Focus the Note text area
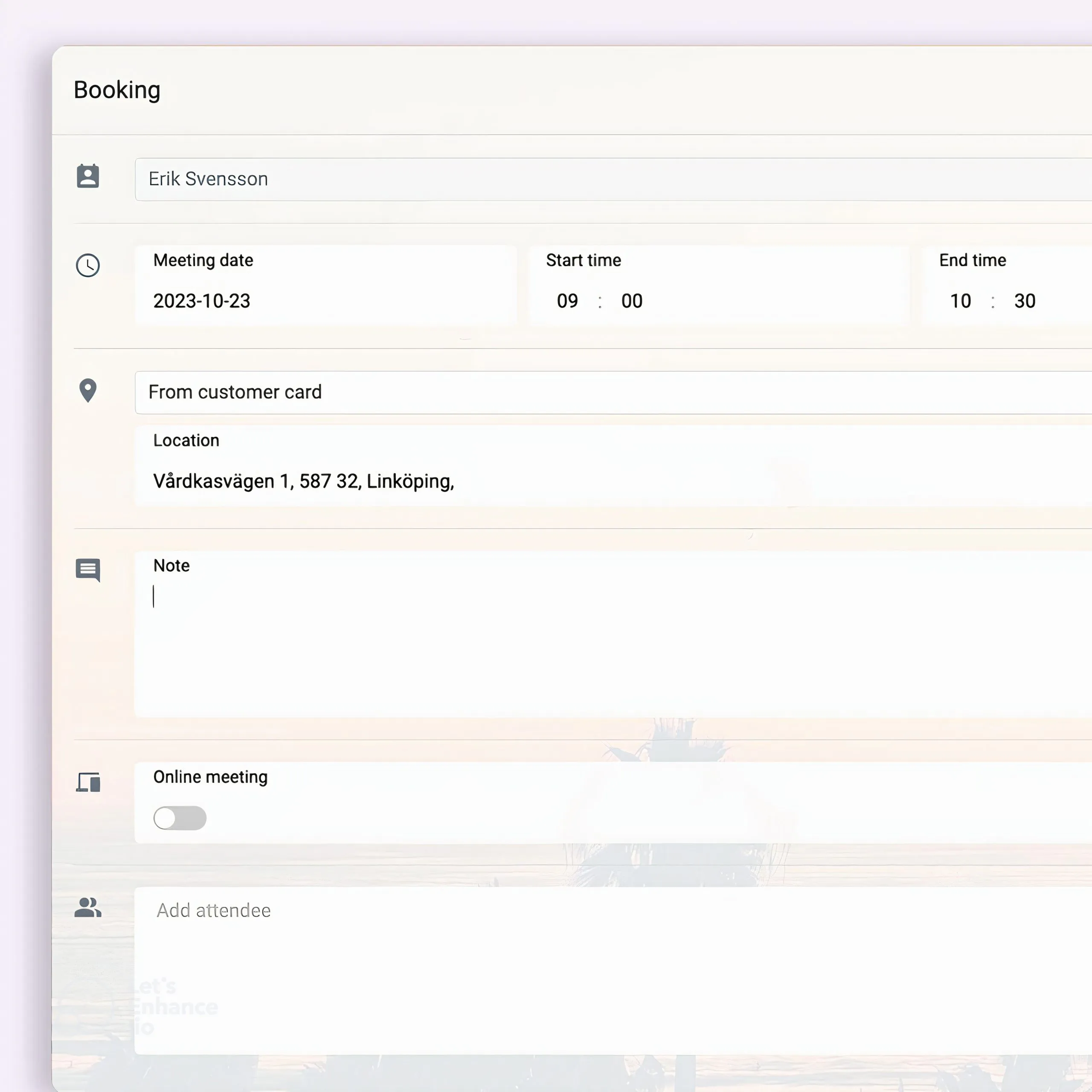Viewport: 1092px width, 1092px height. point(613,634)
